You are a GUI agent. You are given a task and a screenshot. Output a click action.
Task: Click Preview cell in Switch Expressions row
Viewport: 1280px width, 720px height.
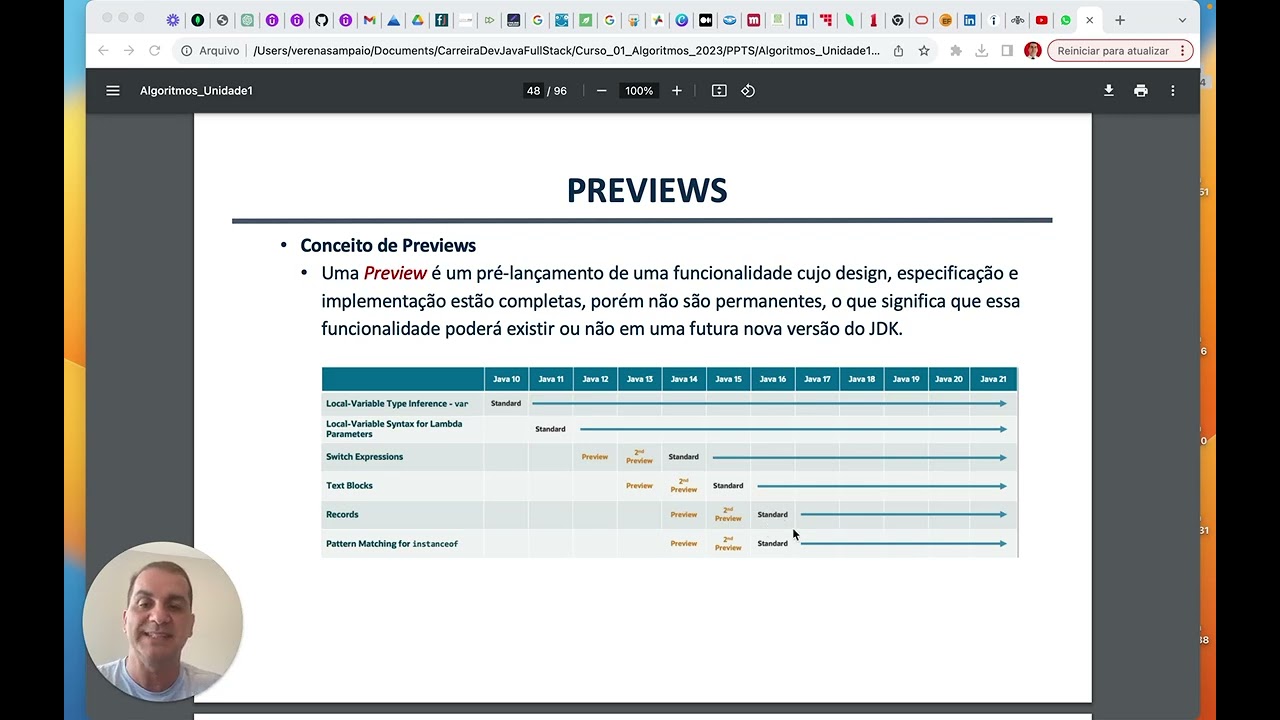595,457
